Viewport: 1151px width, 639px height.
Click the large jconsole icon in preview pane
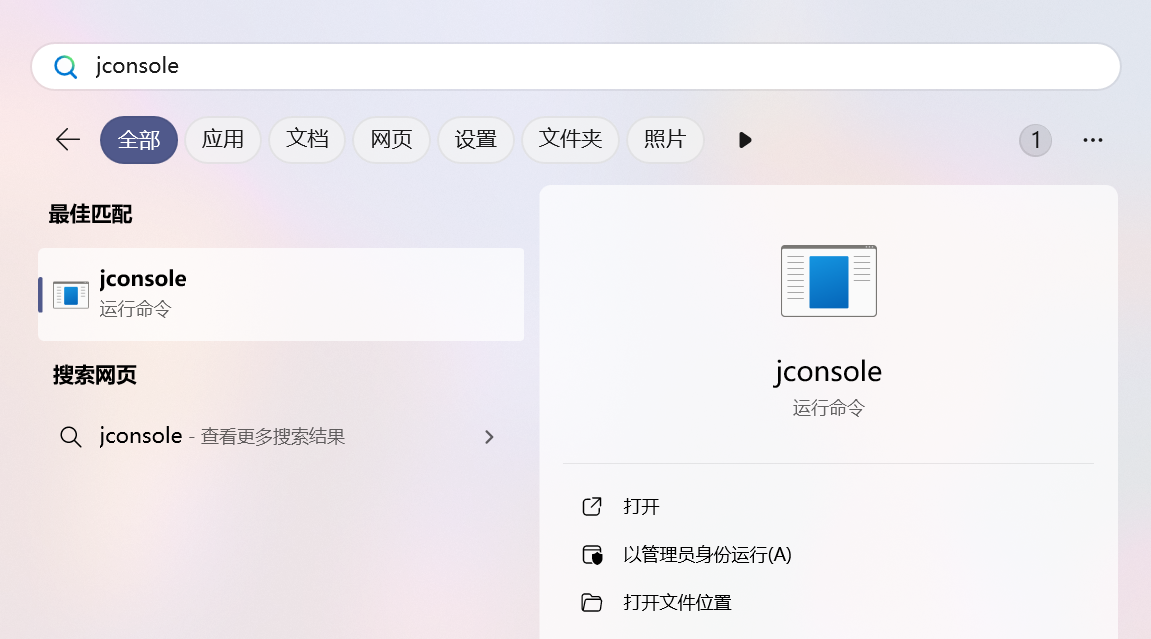pyautogui.click(x=828, y=281)
